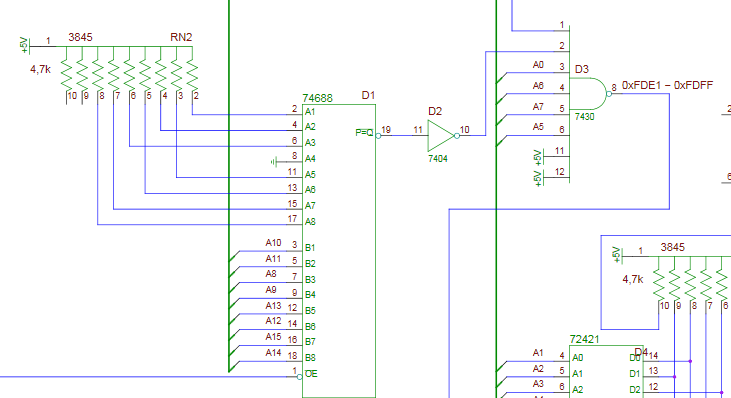This screenshot has height=398, width=731.
Task: Click the ground symbol at pin A4
Action: (274, 162)
